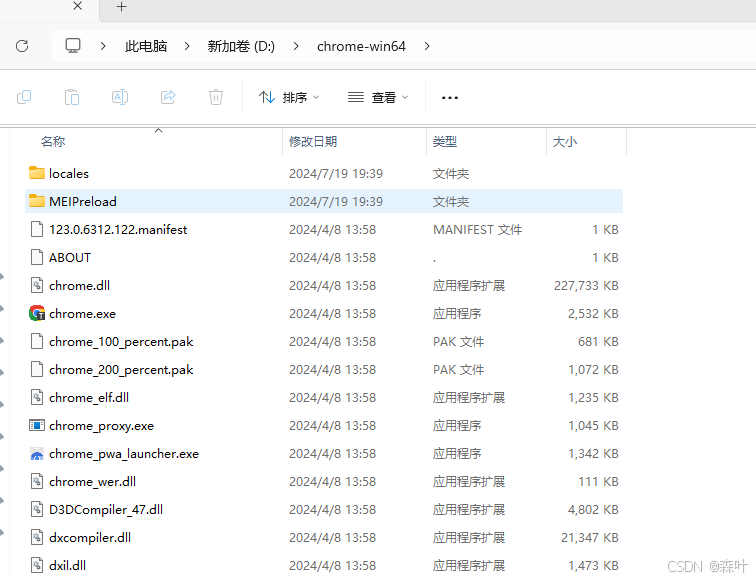
Task: Click the dxil.dll file icon
Action: (37, 565)
